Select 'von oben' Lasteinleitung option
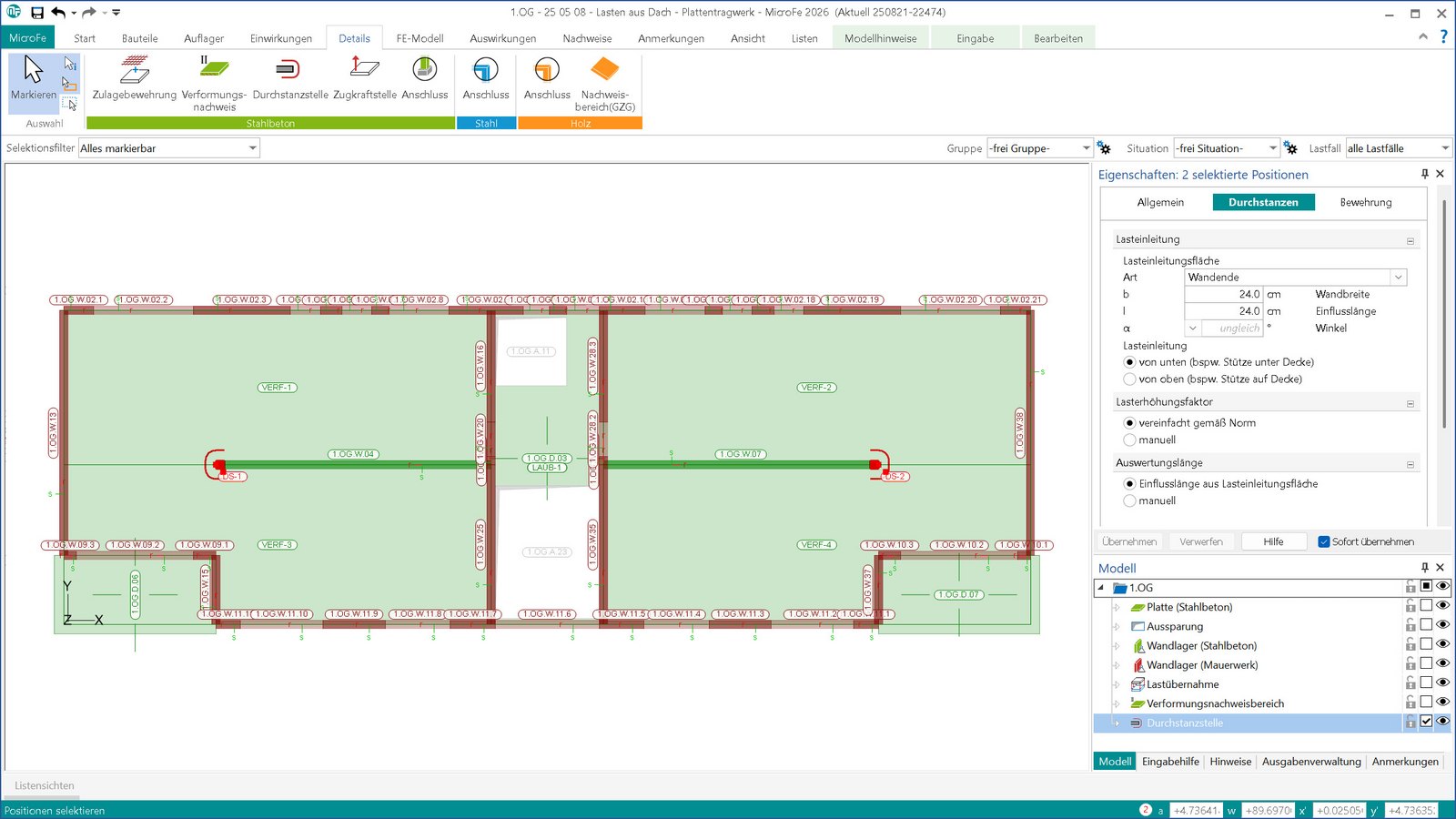 pos(1130,379)
